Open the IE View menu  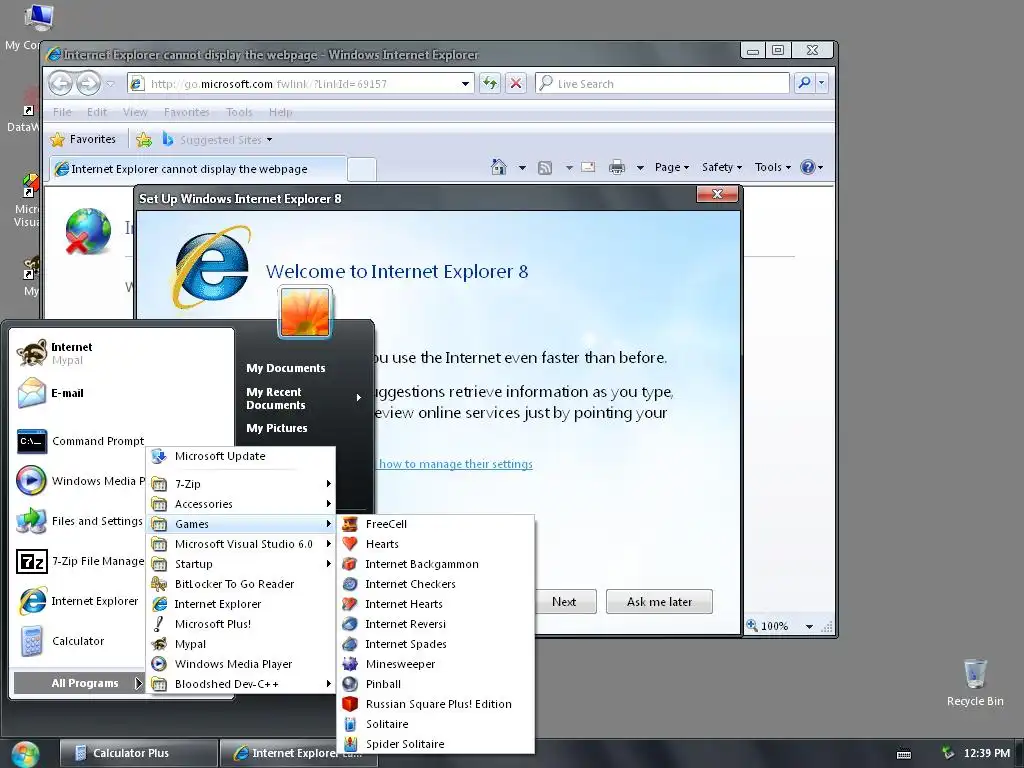coord(135,112)
